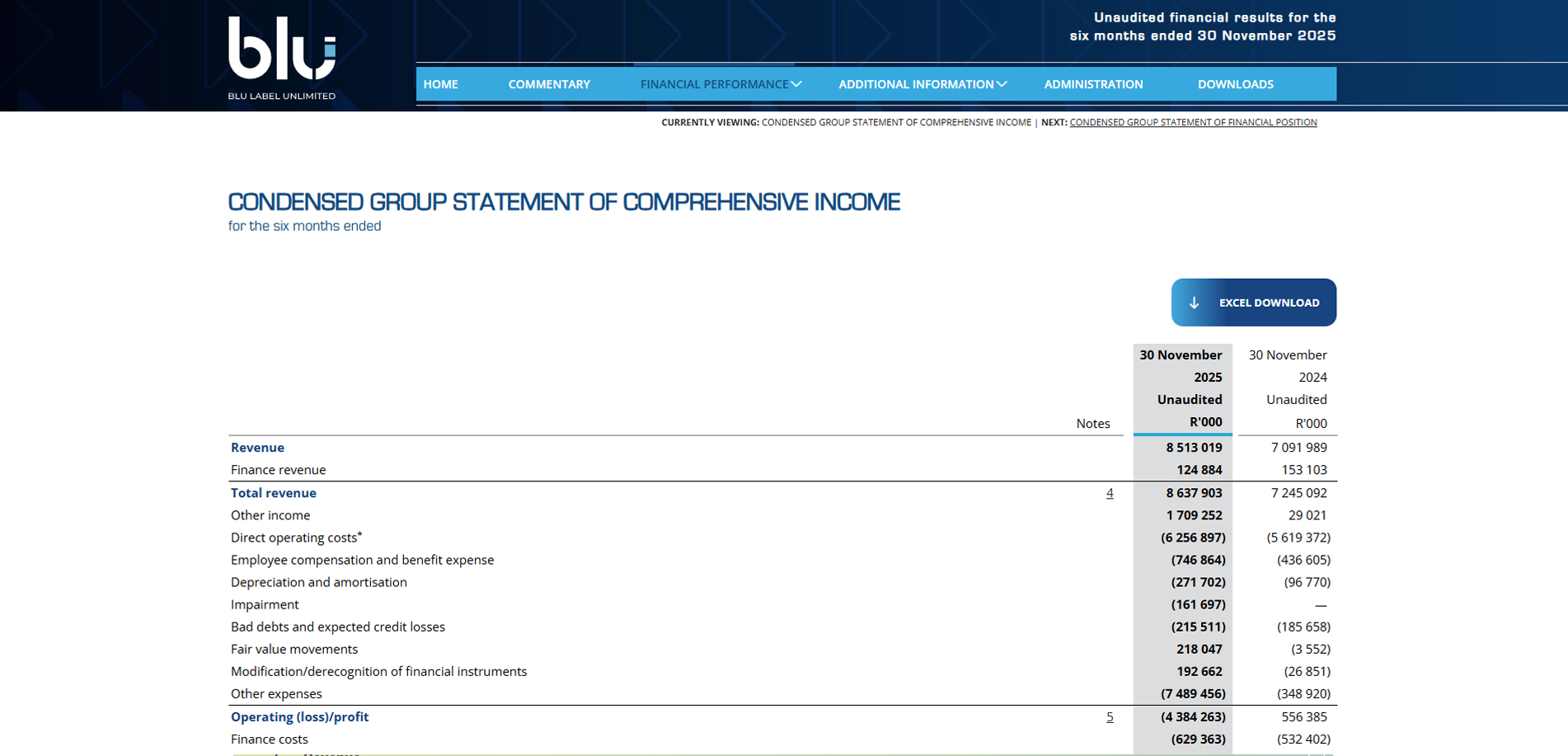
Task: Click the Revenue row label
Action: (x=257, y=448)
